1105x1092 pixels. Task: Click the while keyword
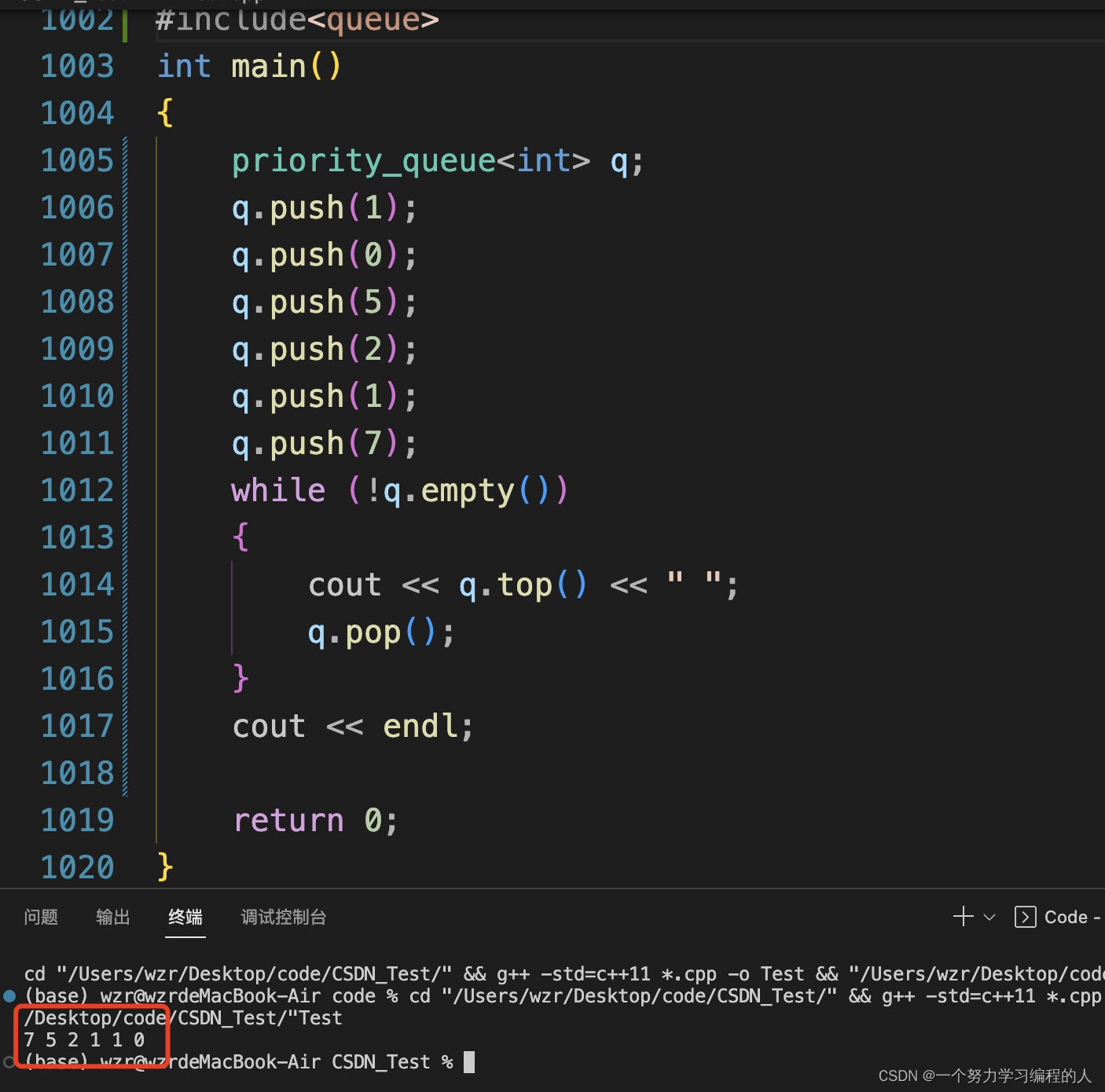point(278,490)
